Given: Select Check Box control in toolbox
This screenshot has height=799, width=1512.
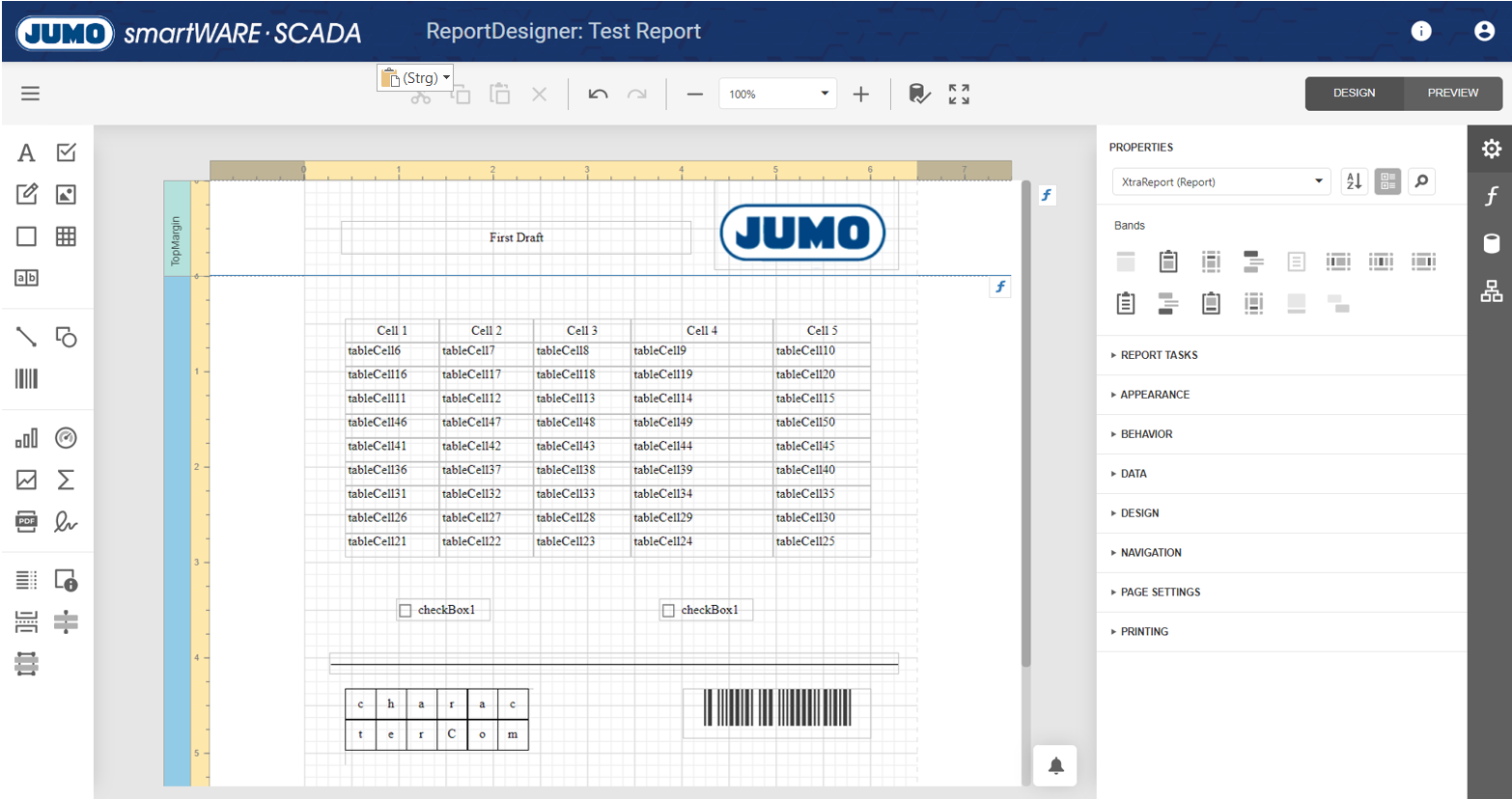Looking at the screenshot, I should tap(66, 152).
